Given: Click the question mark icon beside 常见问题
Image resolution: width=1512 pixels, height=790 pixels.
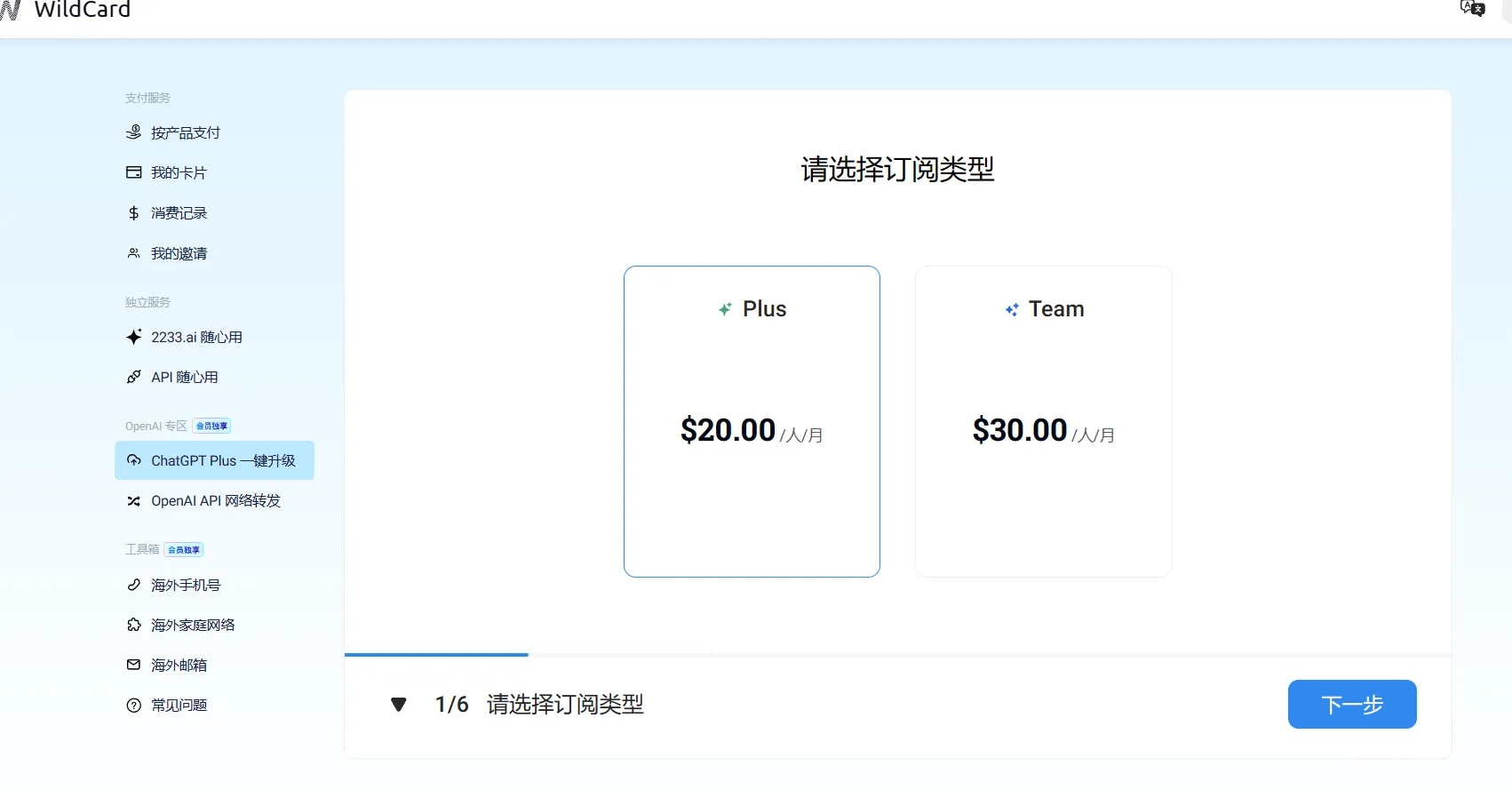Looking at the screenshot, I should point(133,706).
